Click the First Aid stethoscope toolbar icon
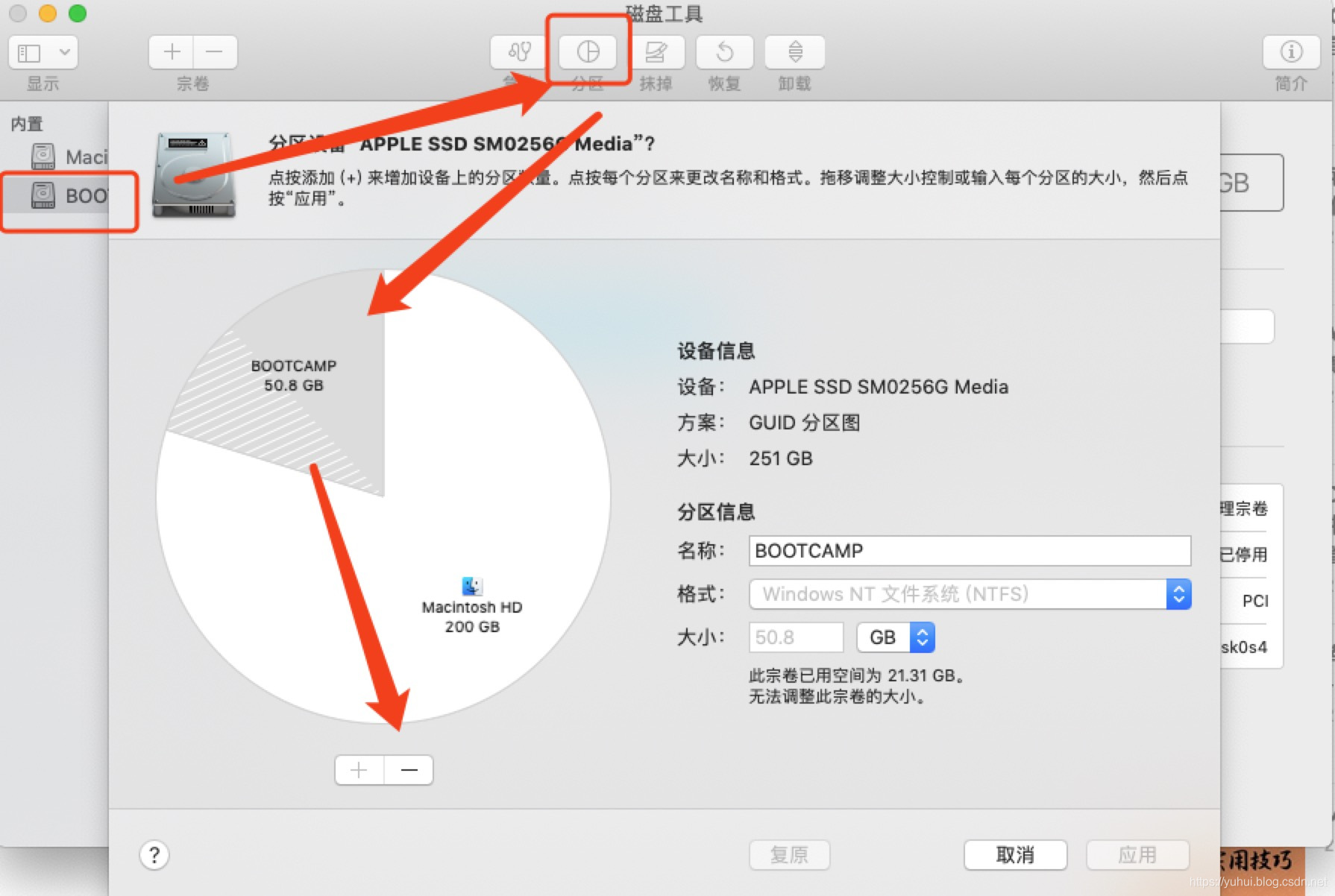Image resolution: width=1335 pixels, height=896 pixels. tap(518, 51)
